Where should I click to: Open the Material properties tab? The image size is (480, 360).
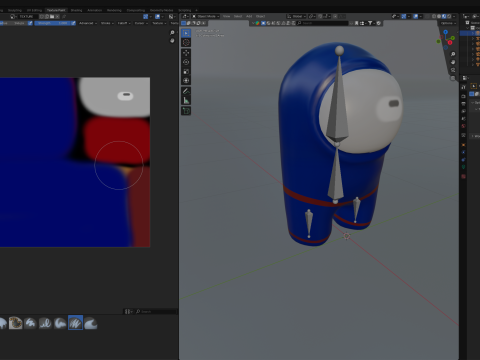[463, 176]
